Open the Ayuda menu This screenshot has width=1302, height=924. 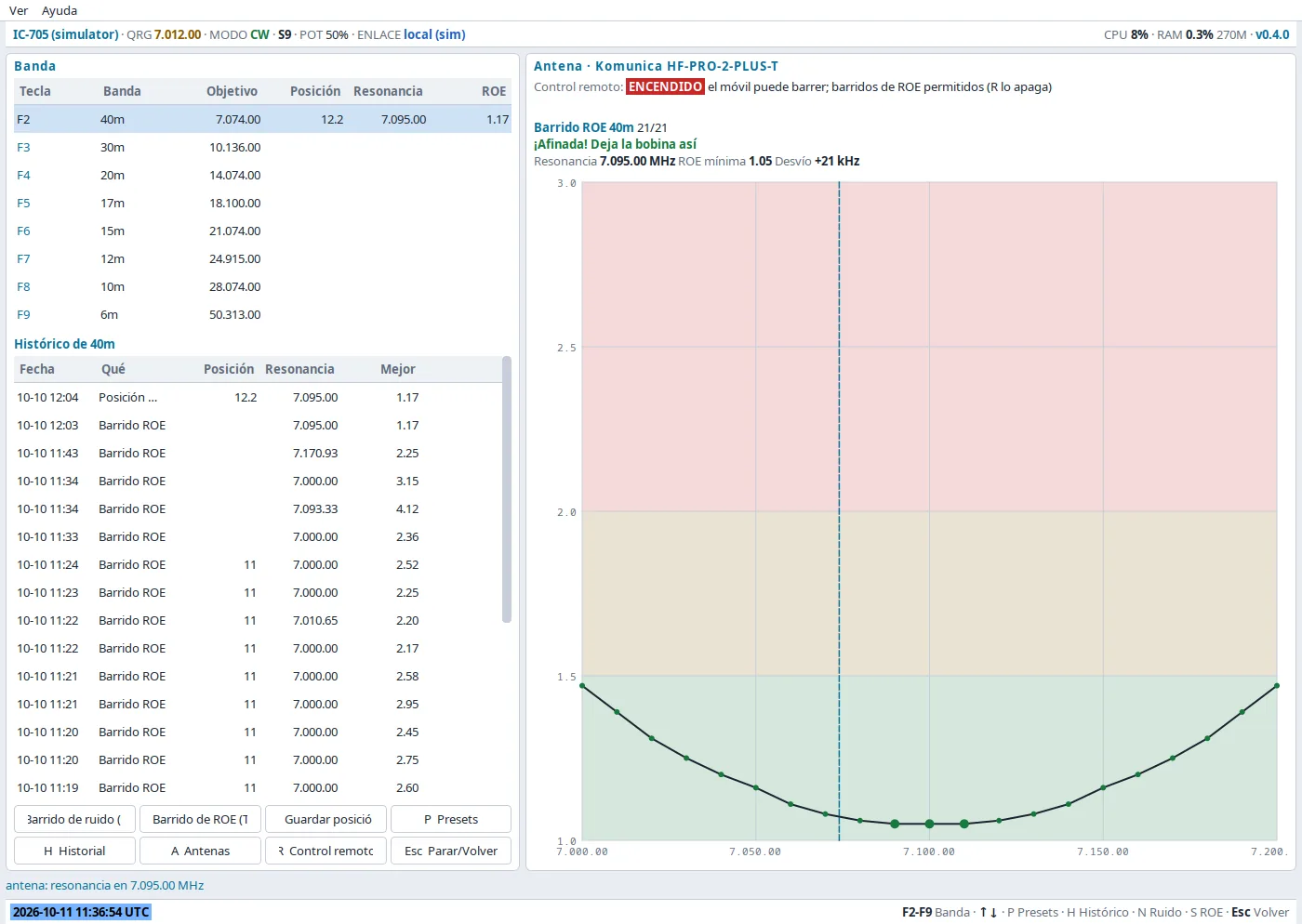(60, 10)
